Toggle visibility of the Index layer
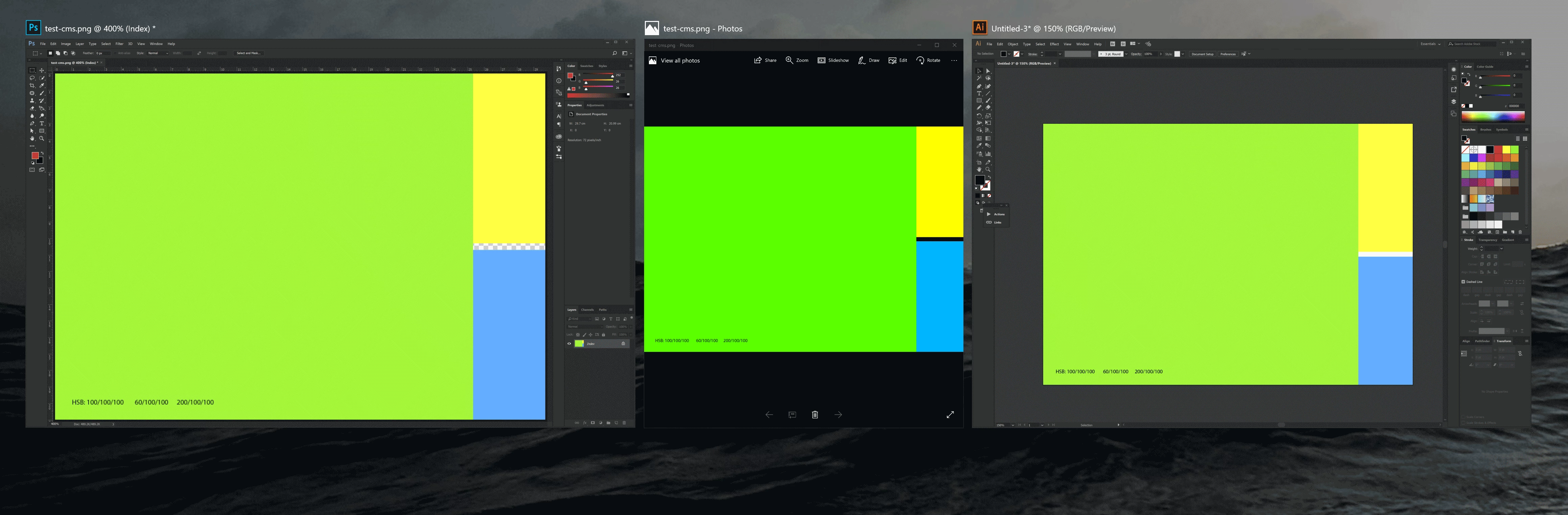Viewport: 1568px width, 515px height. point(569,344)
